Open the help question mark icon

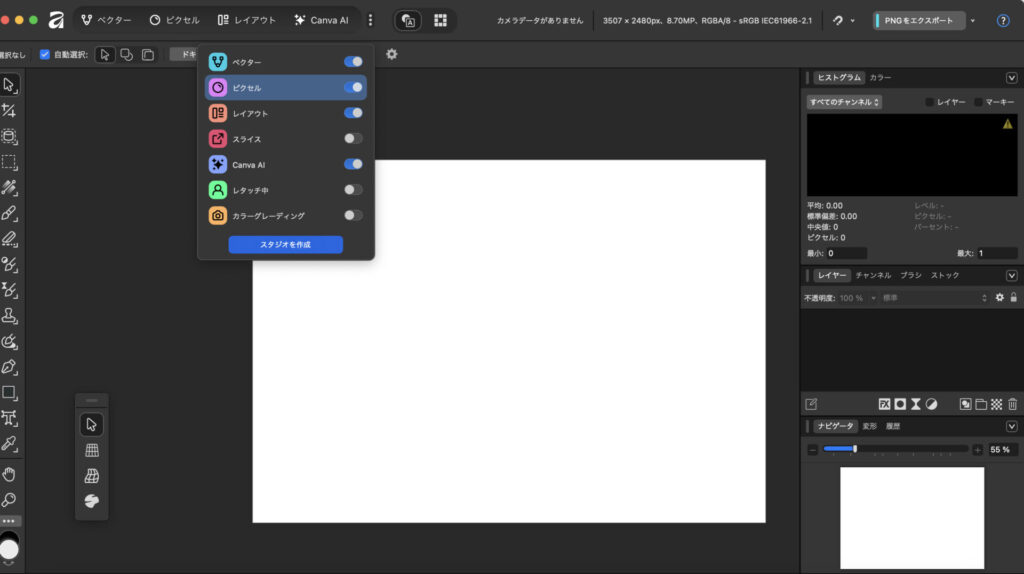(1003, 20)
